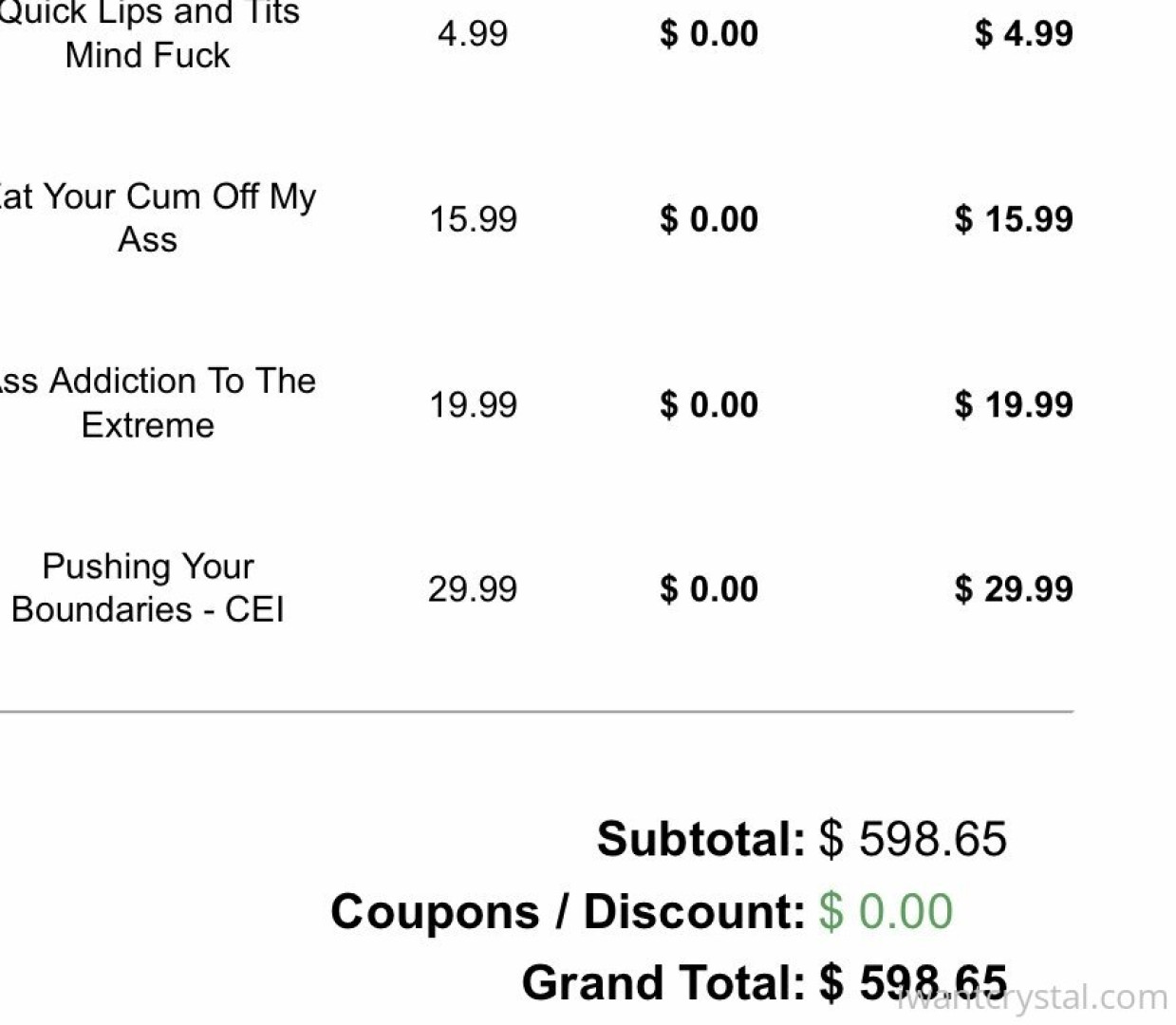Select the plain 19.99 price value
The height and width of the screenshot is (1025, 1176).
(x=473, y=405)
